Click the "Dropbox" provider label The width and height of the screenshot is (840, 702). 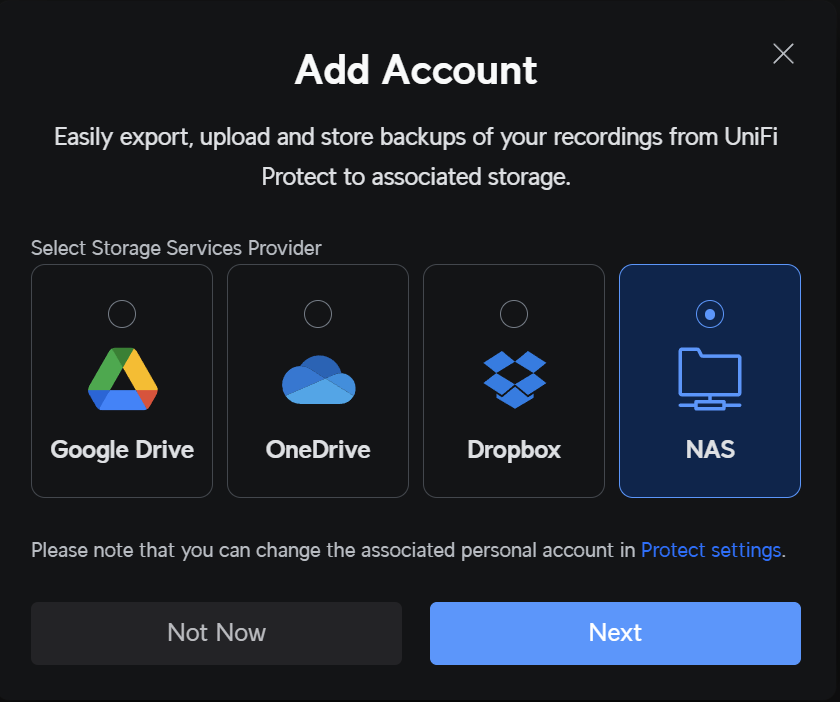coord(514,449)
